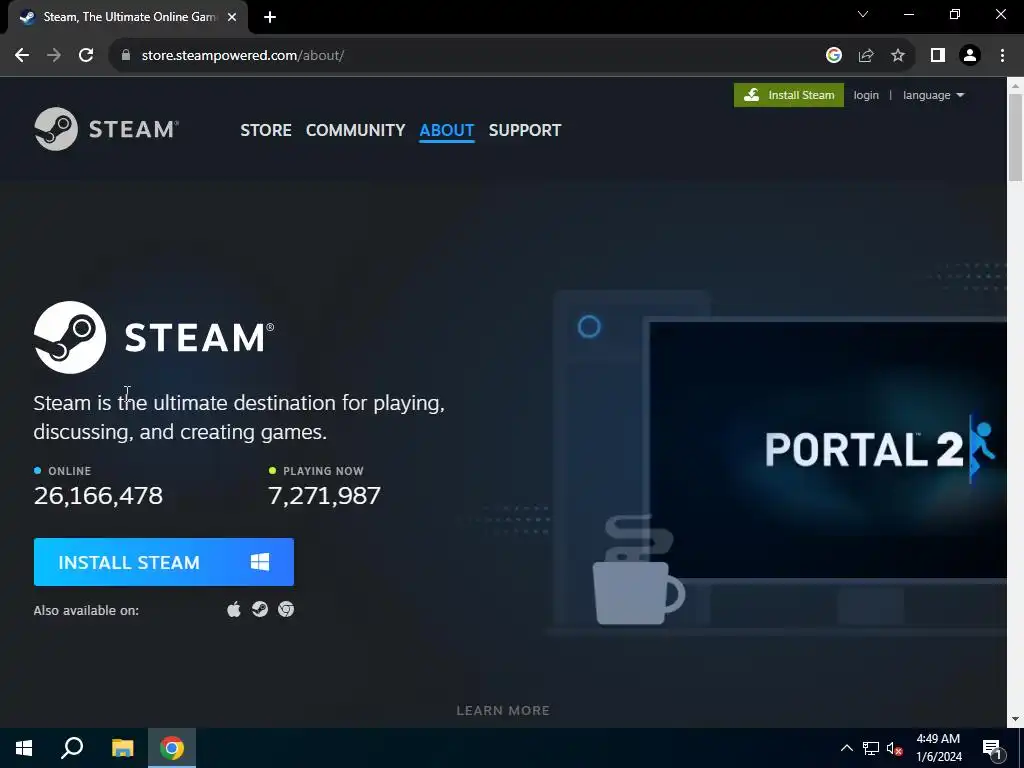Close the Steam browser tab
This screenshot has width=1024, height=768.
point(232,17)
